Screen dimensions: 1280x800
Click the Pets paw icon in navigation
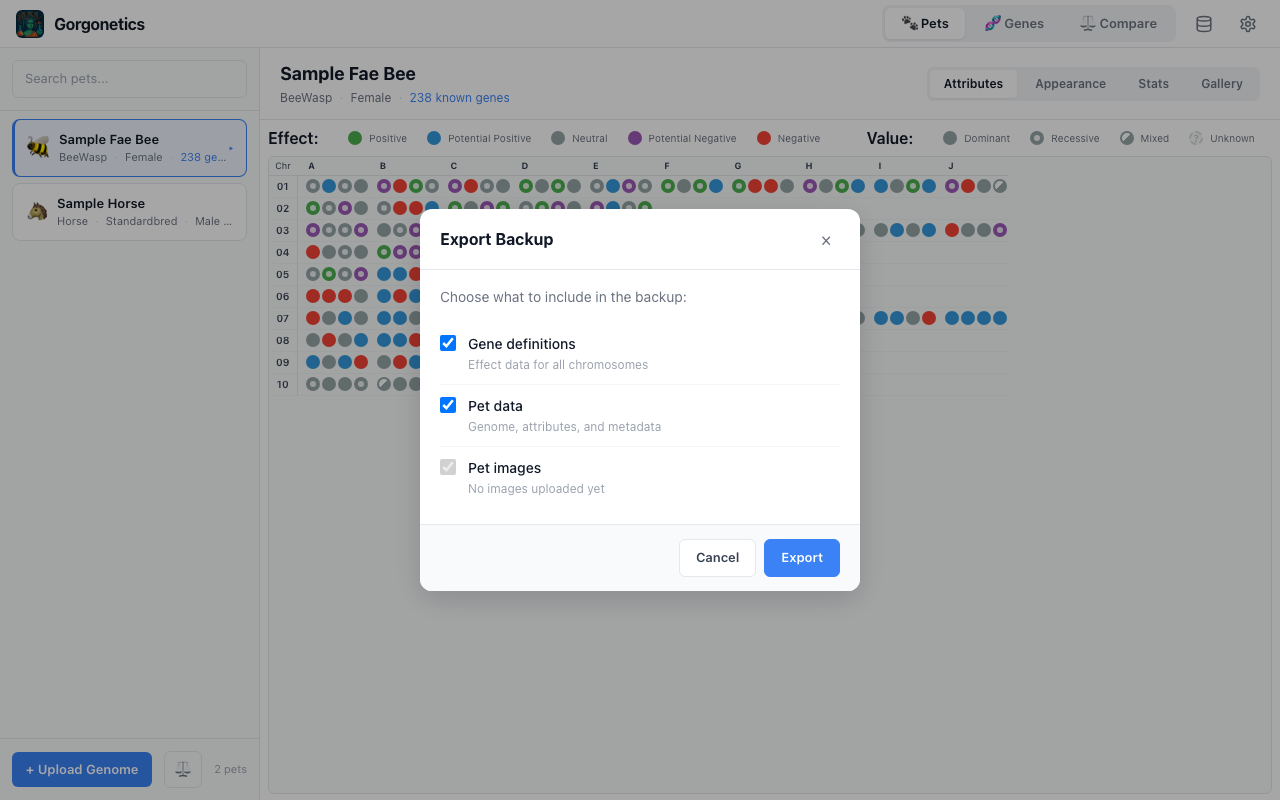pyautogui.click(x=906, y=23)
